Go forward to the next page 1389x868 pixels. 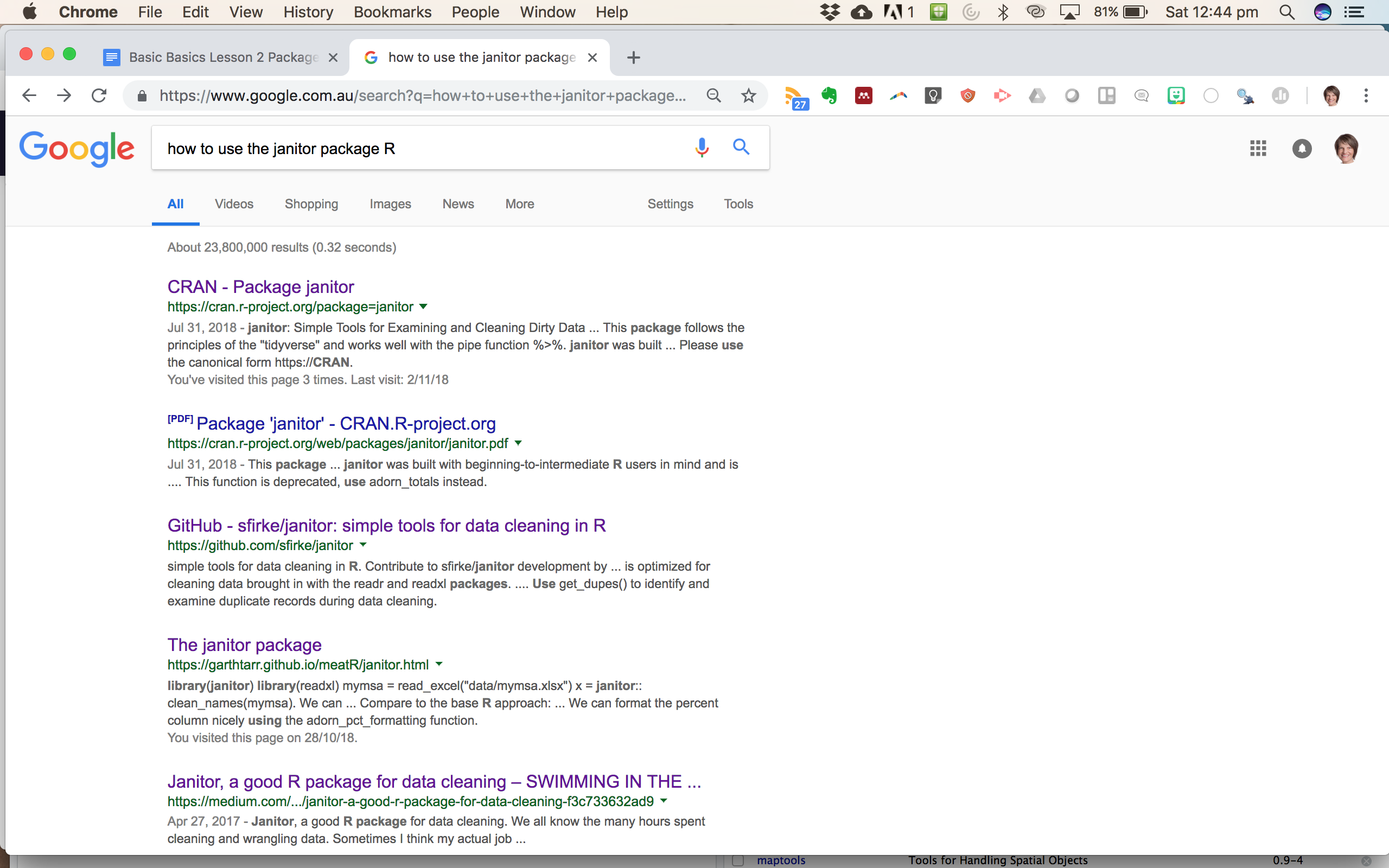click(x=64, y=95)
